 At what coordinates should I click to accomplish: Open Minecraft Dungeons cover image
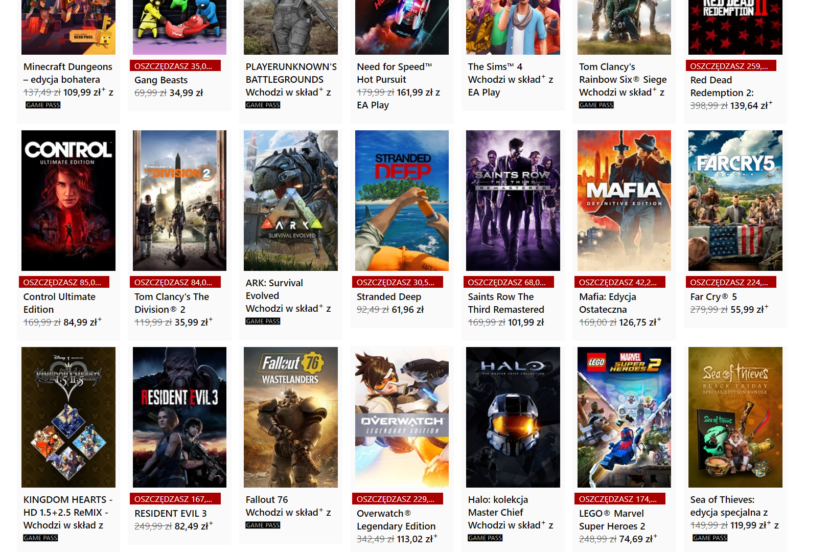(x=68, y=27)
